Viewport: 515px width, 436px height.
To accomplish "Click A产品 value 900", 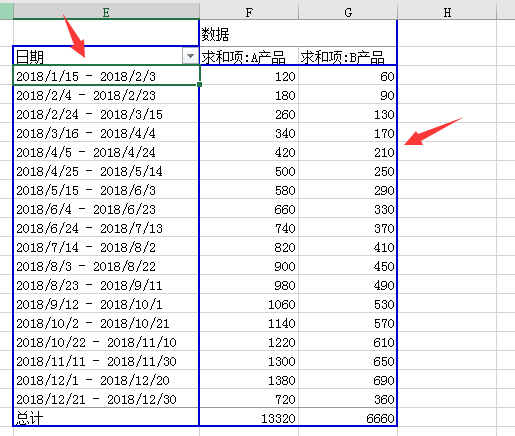I will pyautogui.click(x=249, y=265).
